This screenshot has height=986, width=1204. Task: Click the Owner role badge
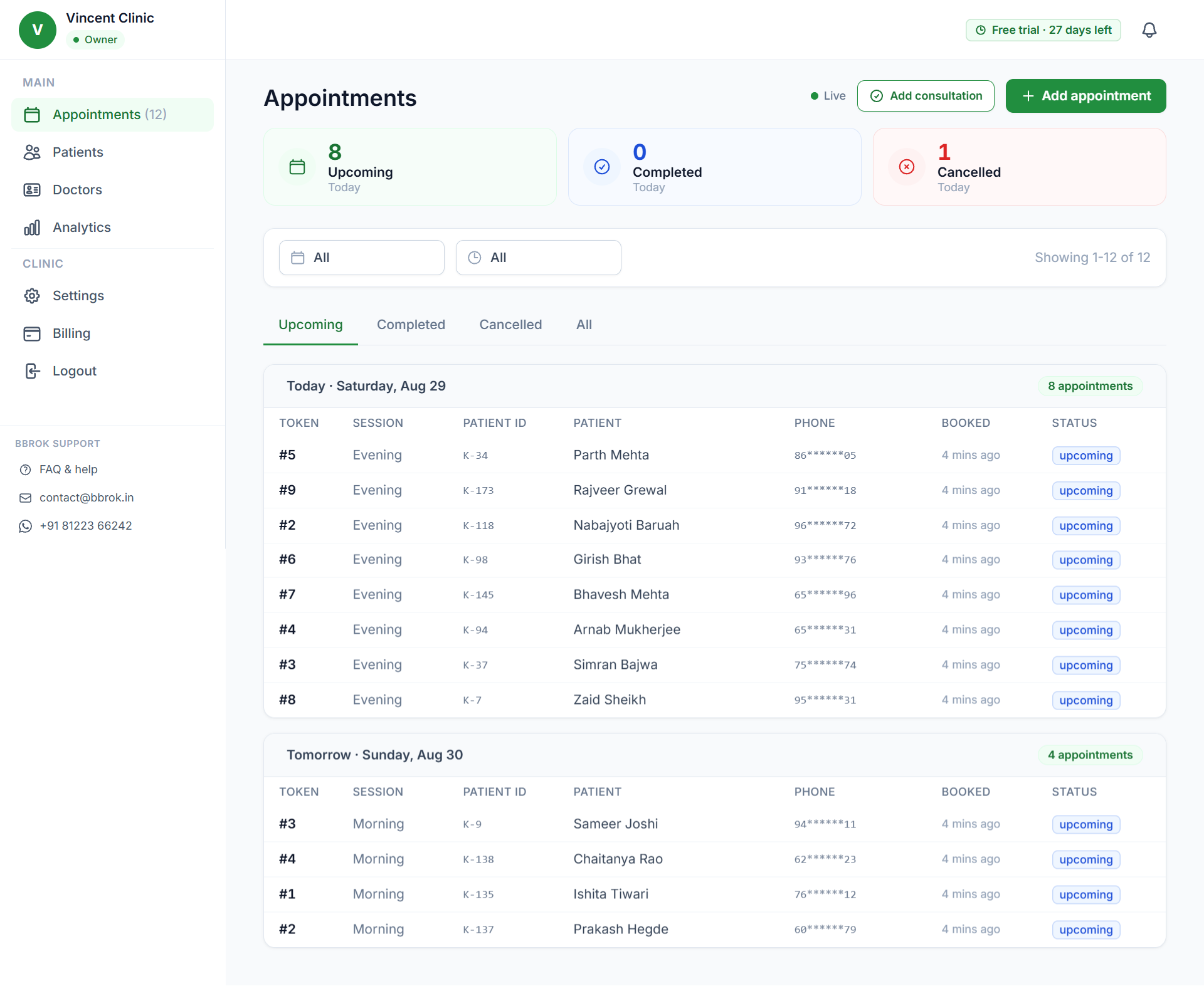(x=95, y=39)
